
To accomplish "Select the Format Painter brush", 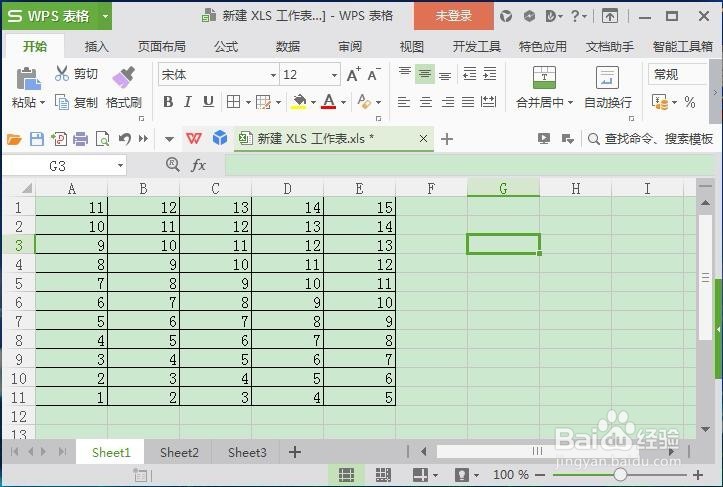I will 124,77.
